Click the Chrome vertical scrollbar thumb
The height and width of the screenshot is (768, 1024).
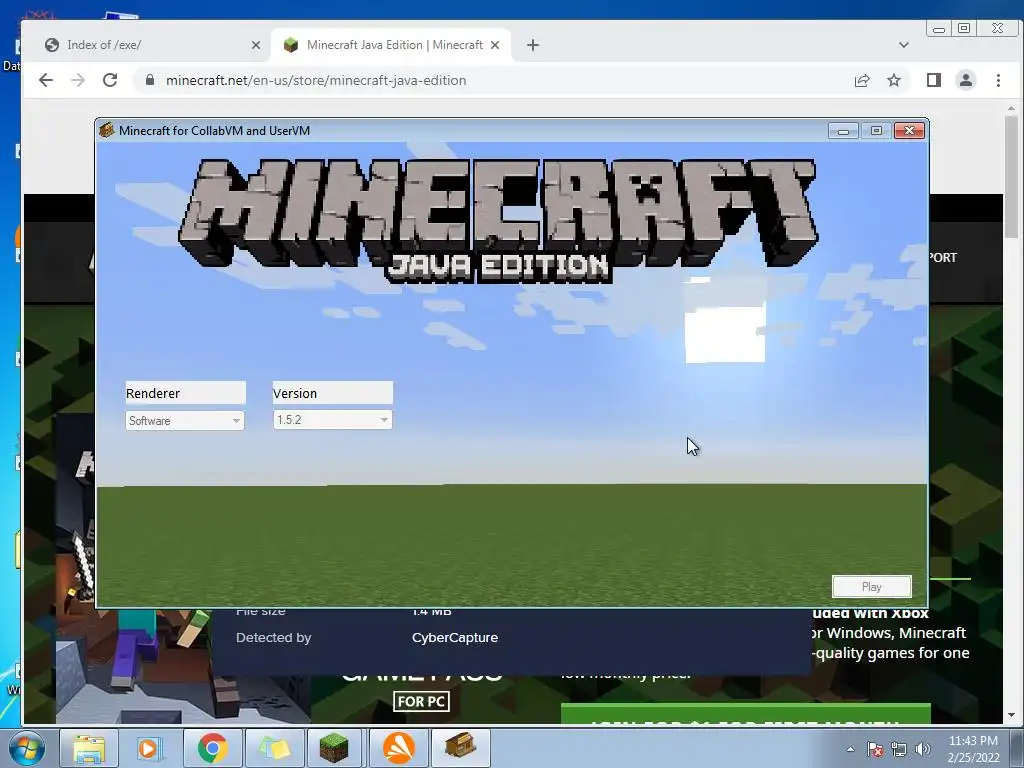[1011, 176]
